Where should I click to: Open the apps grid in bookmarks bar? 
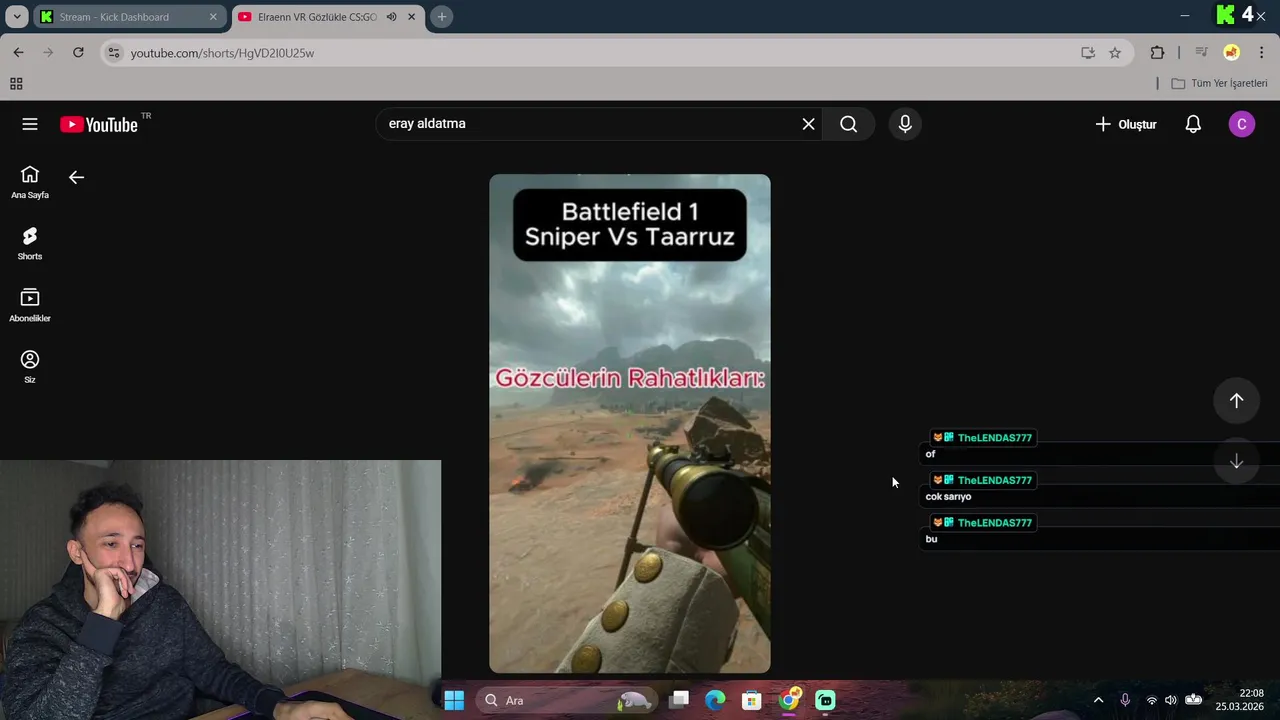[x=16, y=84]
